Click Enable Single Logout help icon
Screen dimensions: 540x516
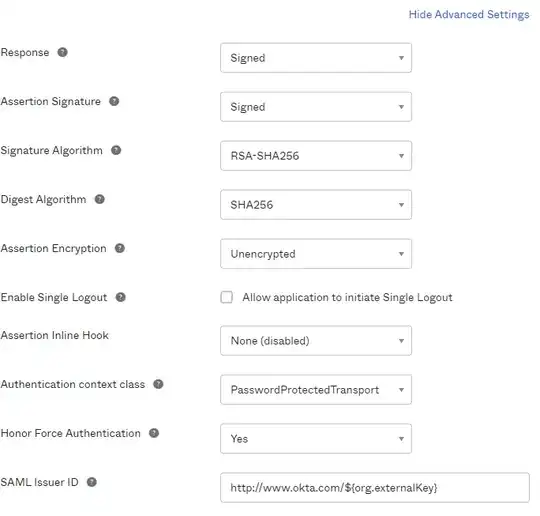121,297
